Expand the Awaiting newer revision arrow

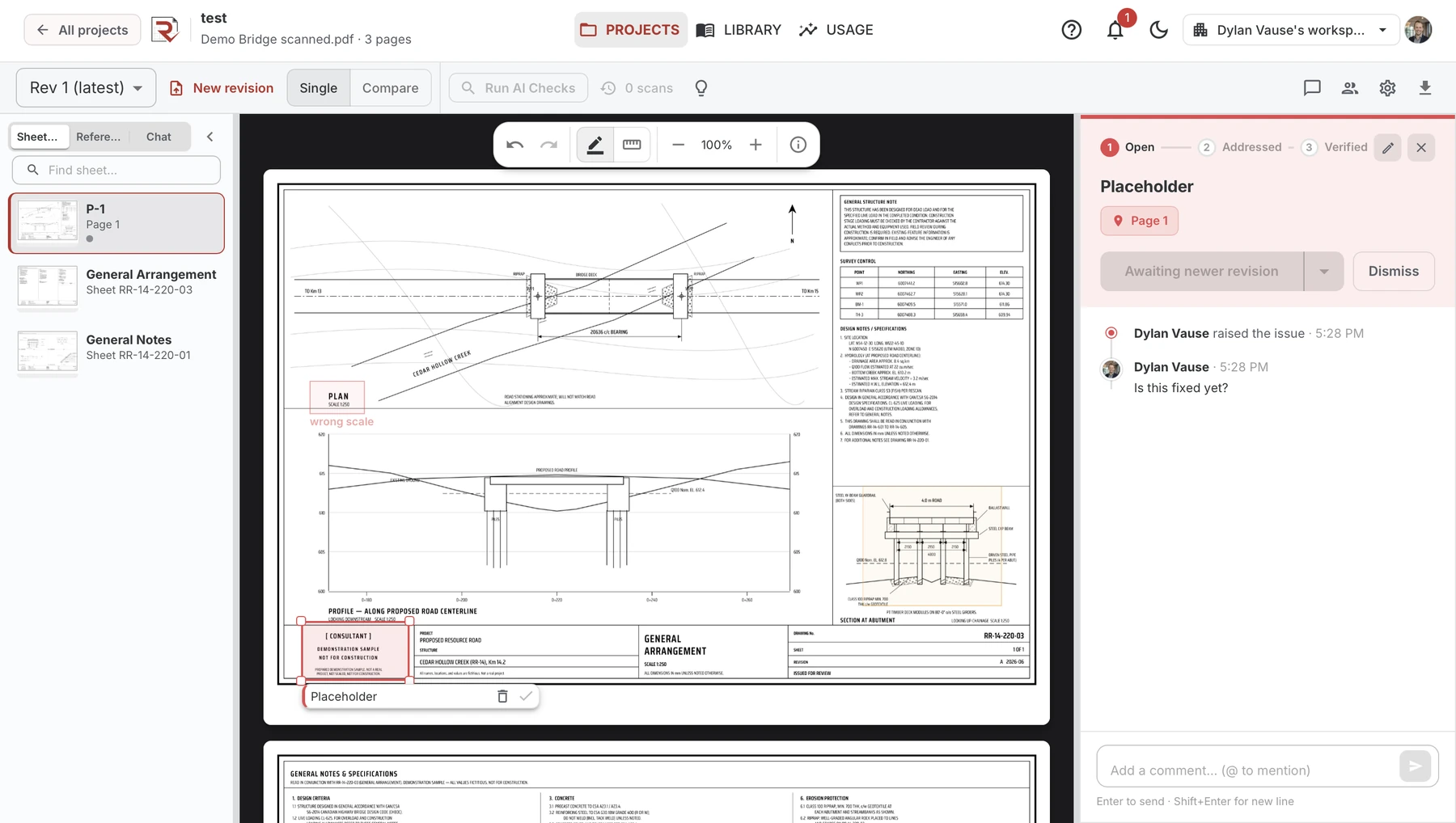(x=1324, y=272)
